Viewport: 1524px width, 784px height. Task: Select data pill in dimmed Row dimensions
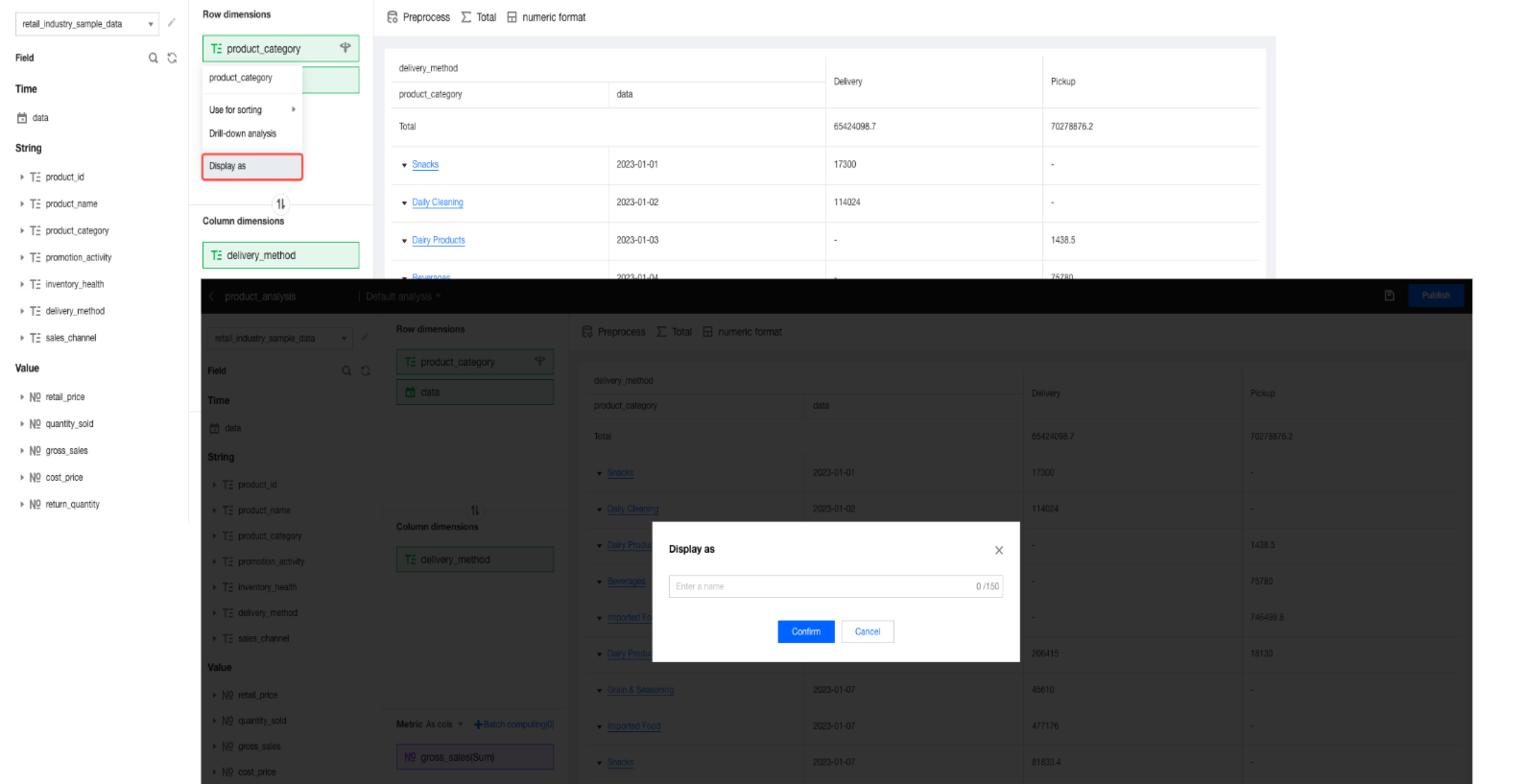(x=475, y=392)
